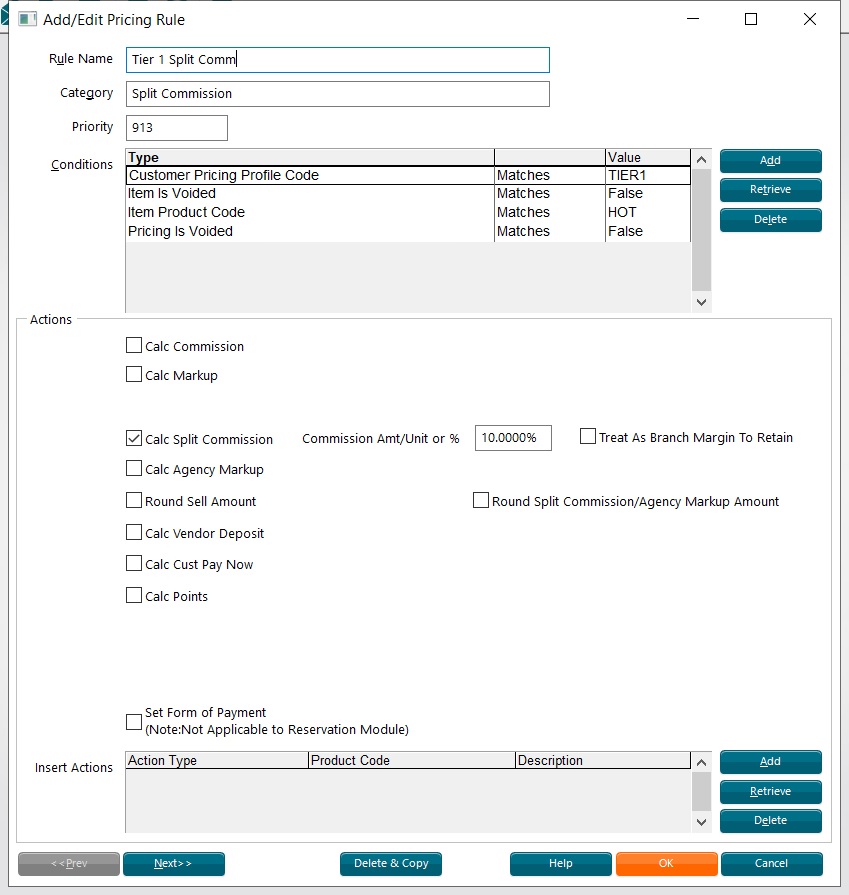Check the Calc Vendor Deposit option
849x895 pixels.
[x=134, y=533]
